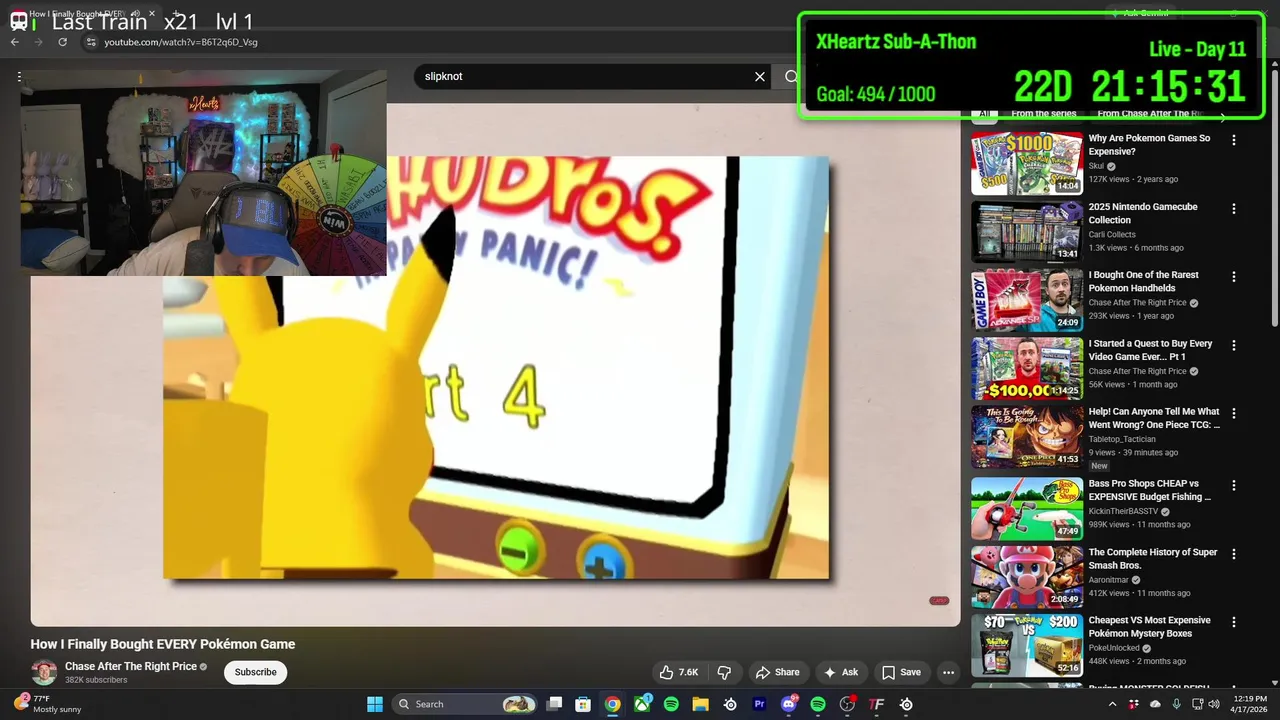Click video title How I Finally Bought EVERY Pokémon Game
Image resolution: width=1280 pixels, height=720 pixels.
[x=163, y=644]
